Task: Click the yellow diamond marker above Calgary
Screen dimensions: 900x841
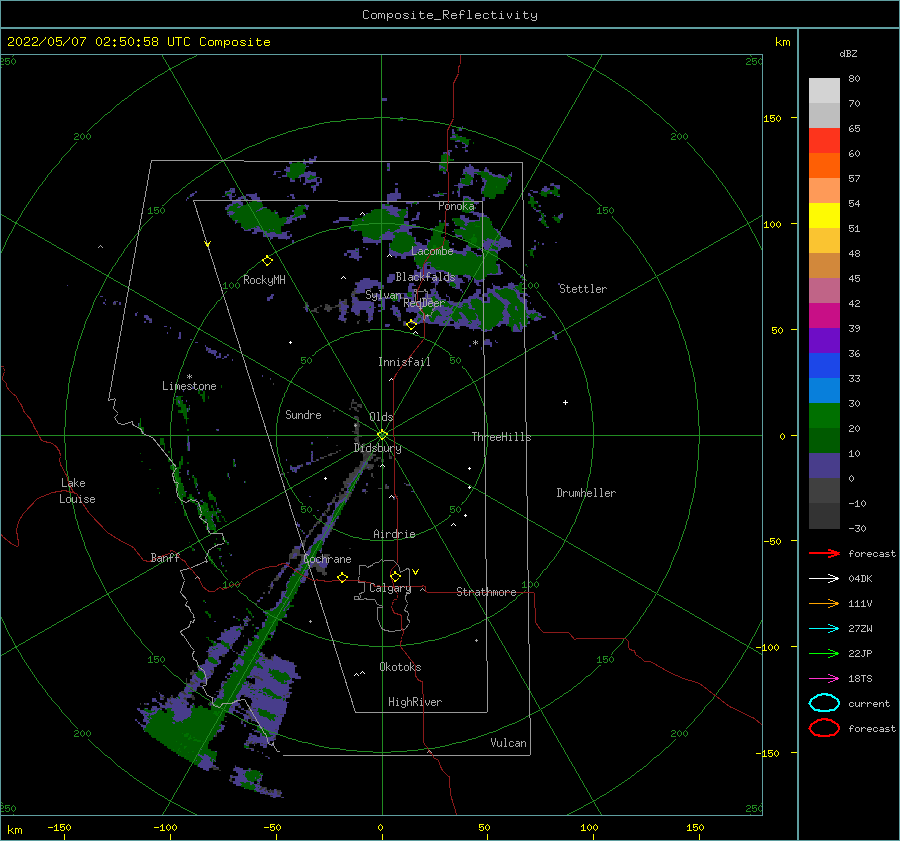Action: coord(395,576)
